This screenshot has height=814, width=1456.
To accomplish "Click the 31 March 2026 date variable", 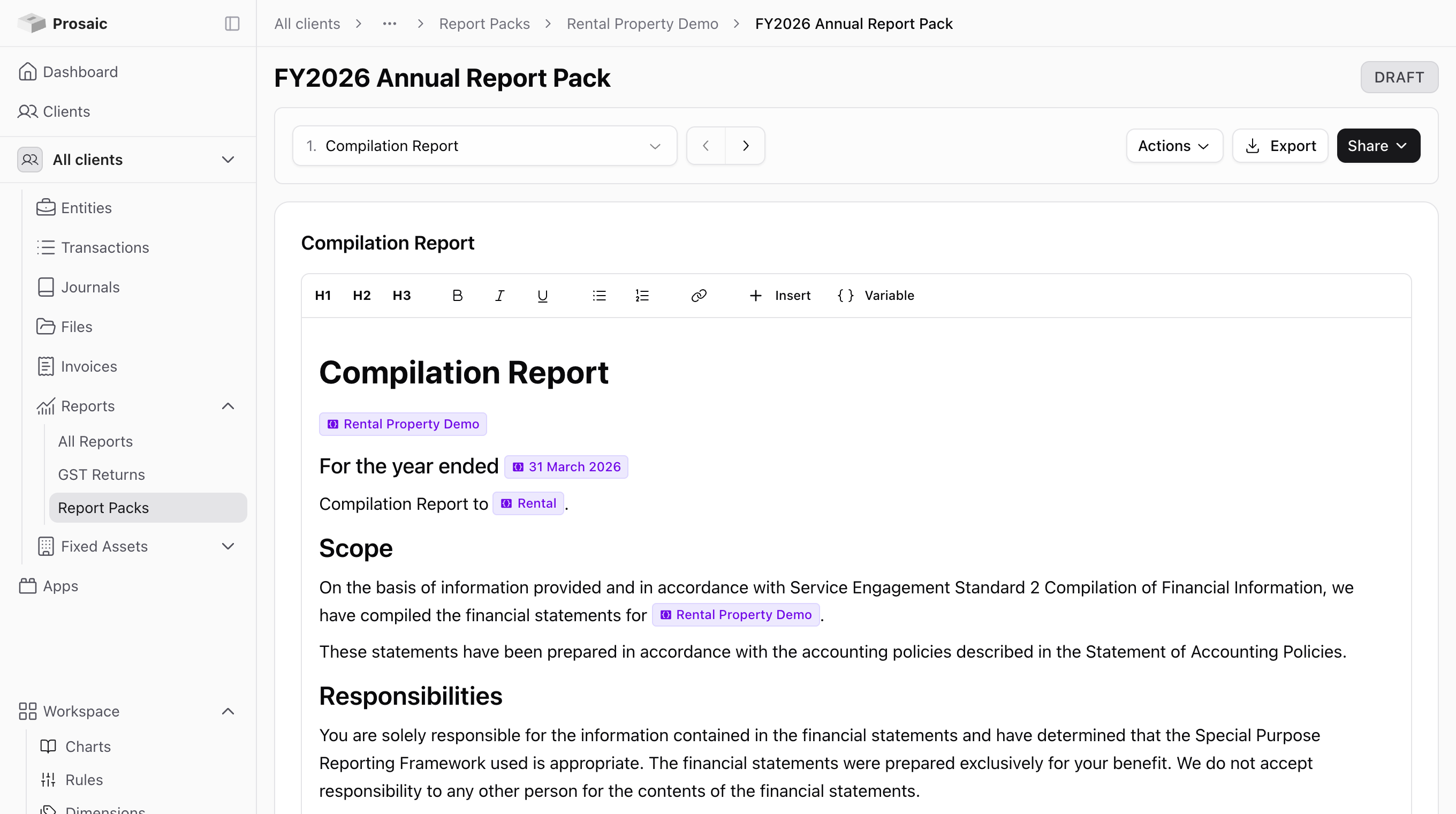I will pyautogui.click(x=566, y=467).
